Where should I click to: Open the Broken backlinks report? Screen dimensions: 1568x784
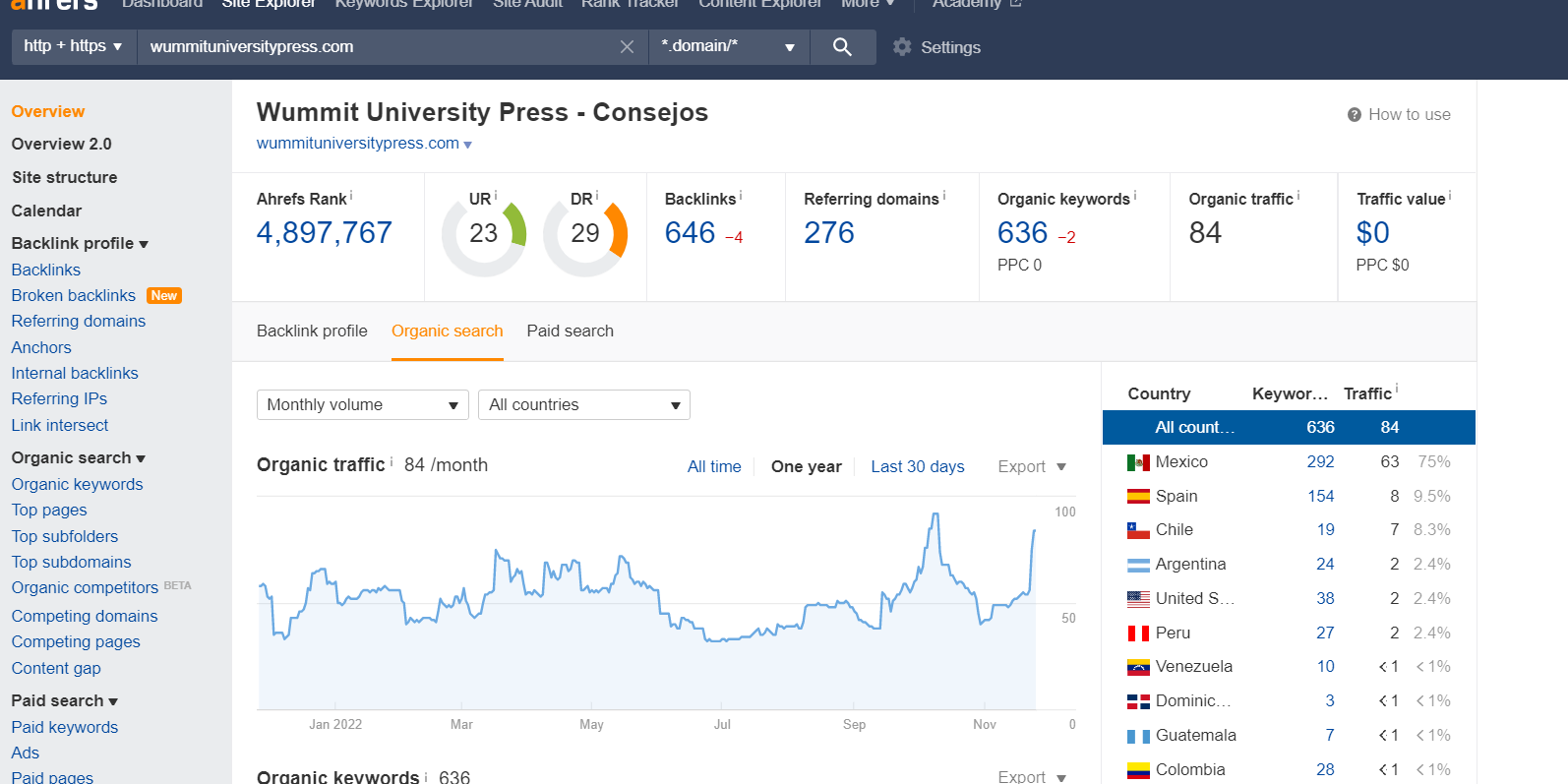click(x=74, y=295)
